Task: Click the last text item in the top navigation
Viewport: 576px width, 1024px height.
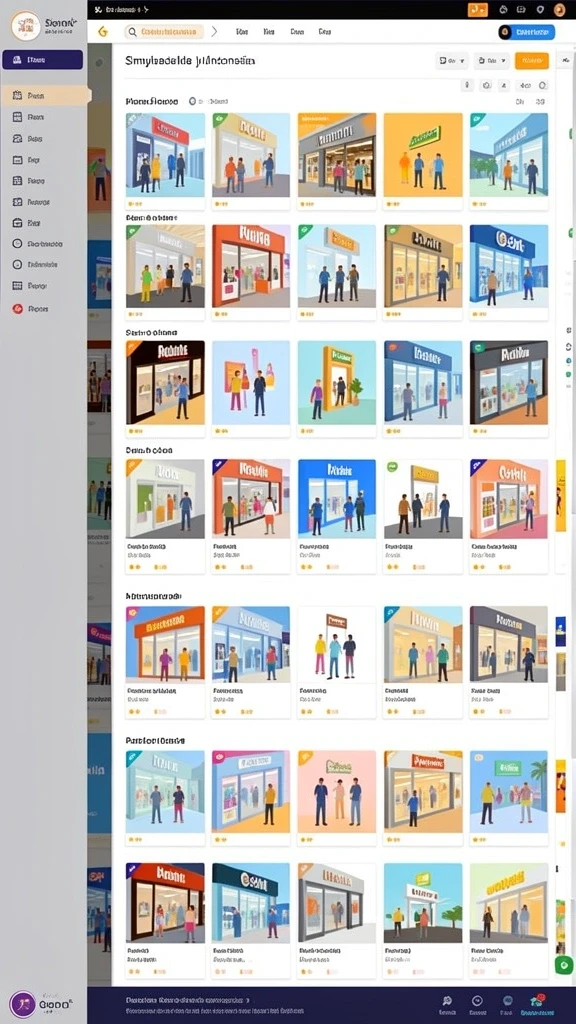Action: [325, 31]
